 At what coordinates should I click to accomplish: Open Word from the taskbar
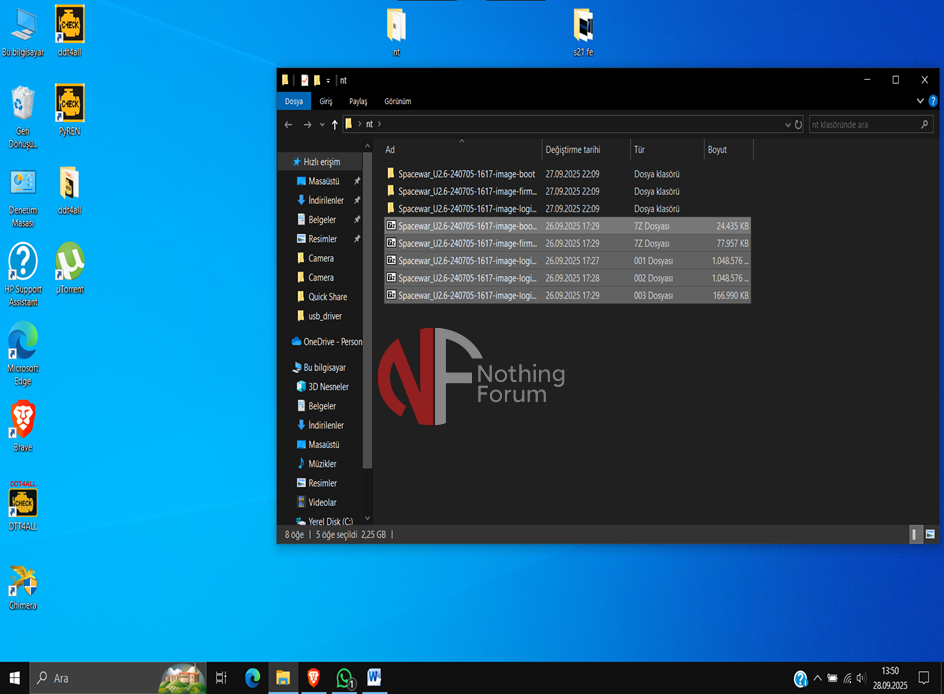(374, 678)
